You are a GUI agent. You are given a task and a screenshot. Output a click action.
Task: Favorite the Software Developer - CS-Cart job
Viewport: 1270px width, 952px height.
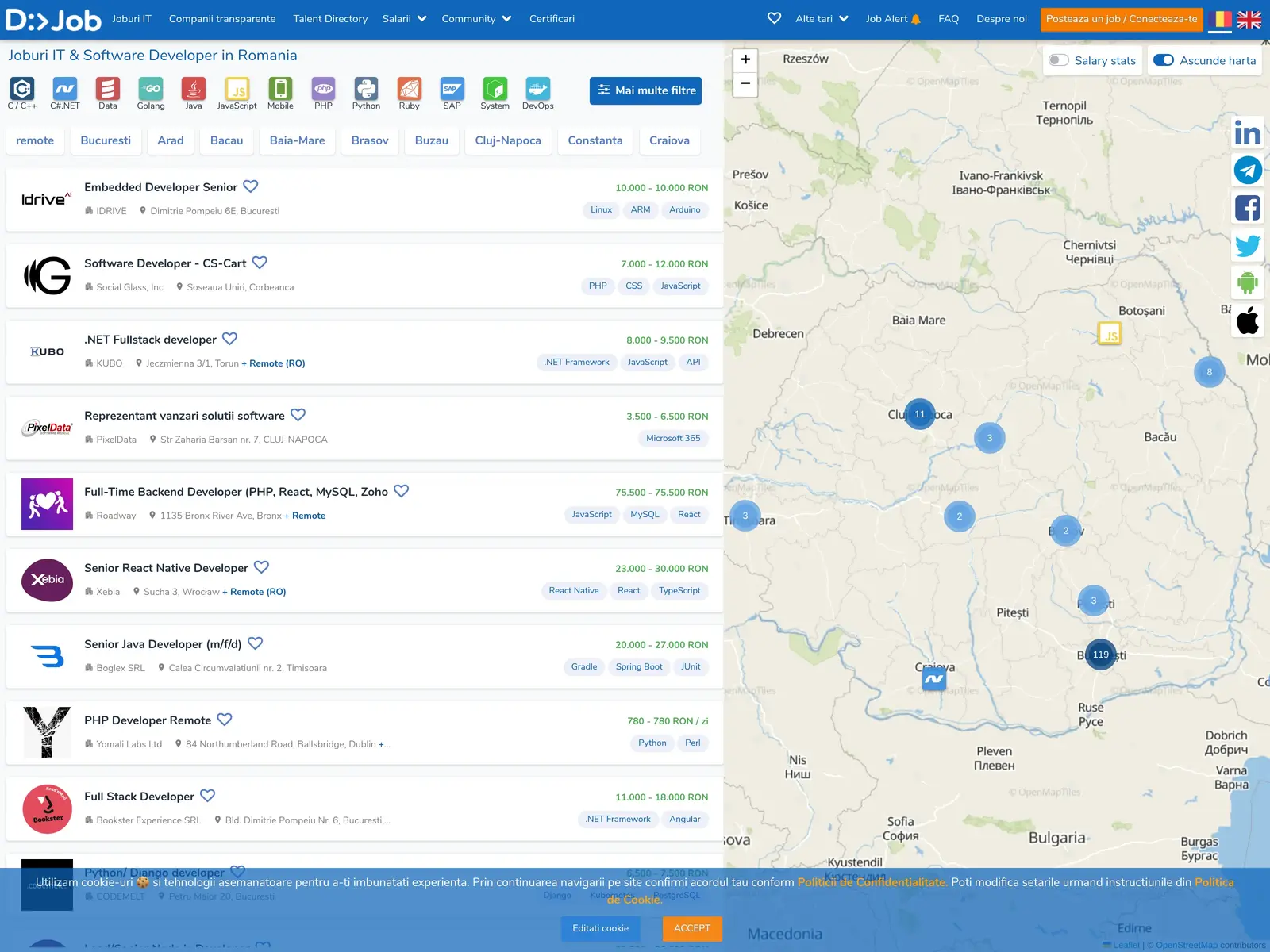(260, 263)
